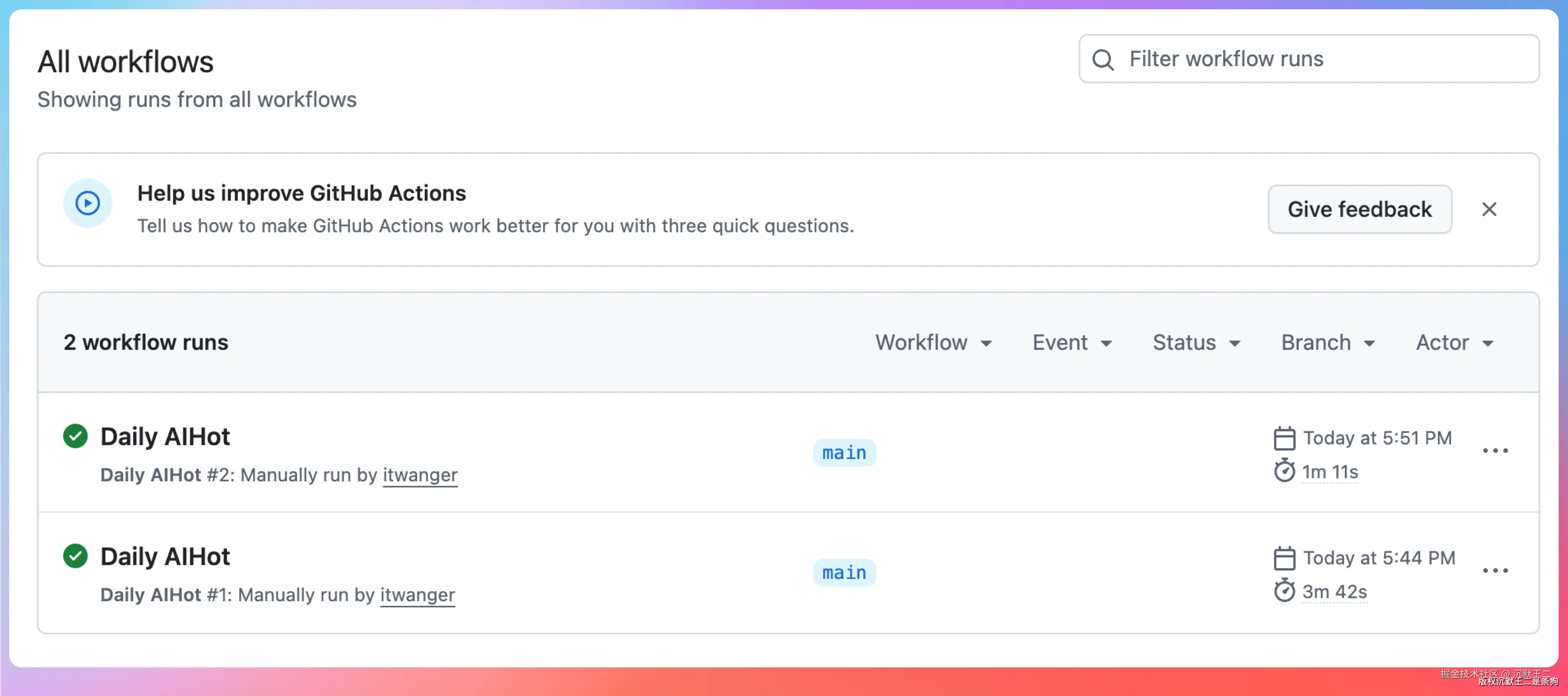Click the '2 workflow runs' count text
This screenshot has height=696, width=1568.
point(146,343)
